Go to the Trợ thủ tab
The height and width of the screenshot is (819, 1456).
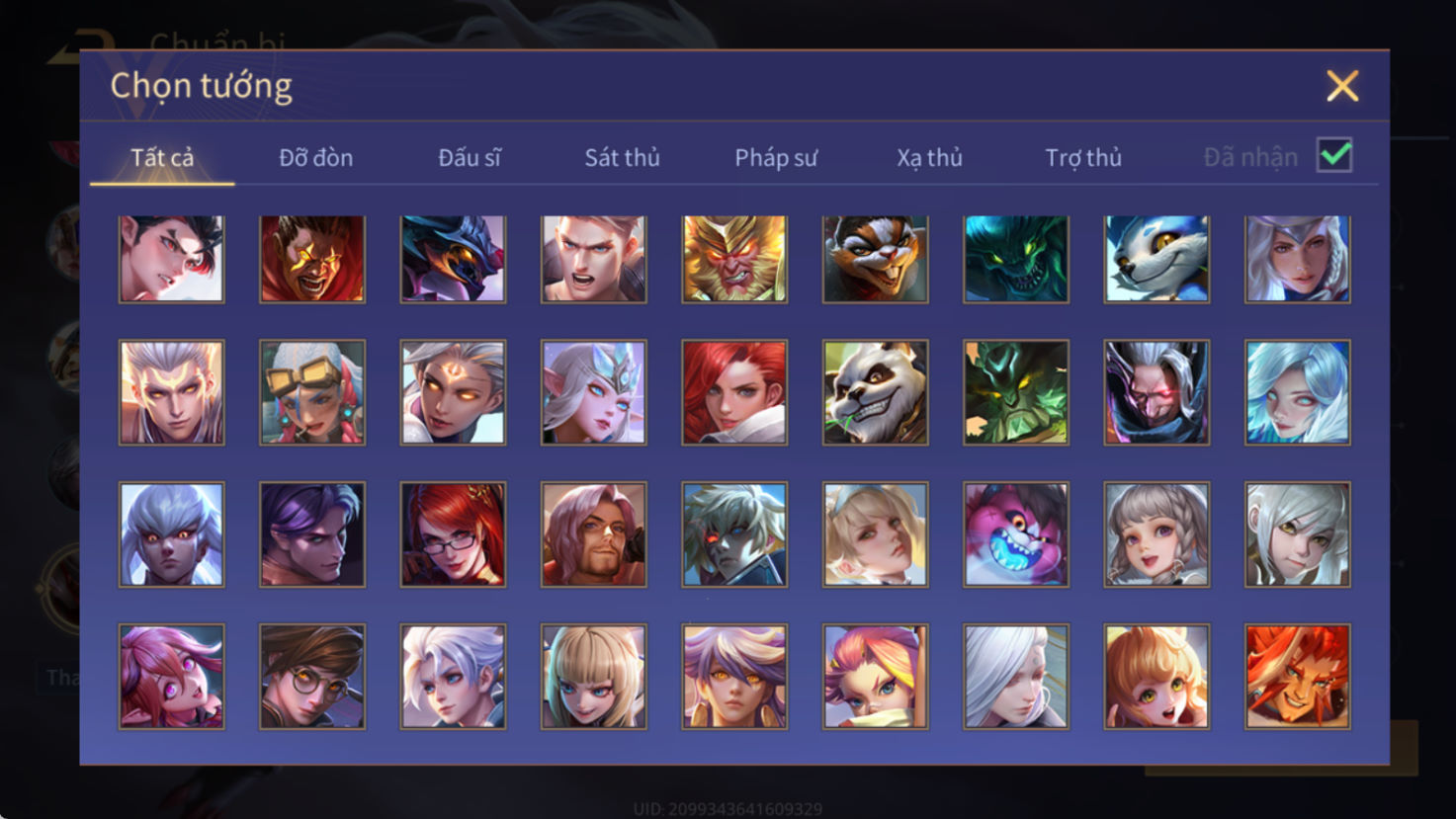pos(1083,157)
